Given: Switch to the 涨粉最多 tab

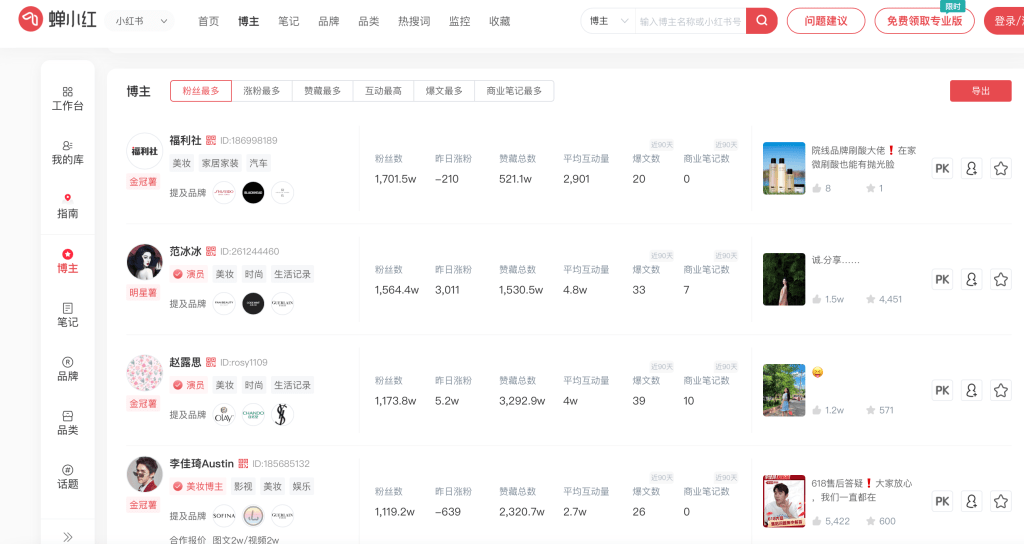Looking at the screenshot, I should click(262, 91).
